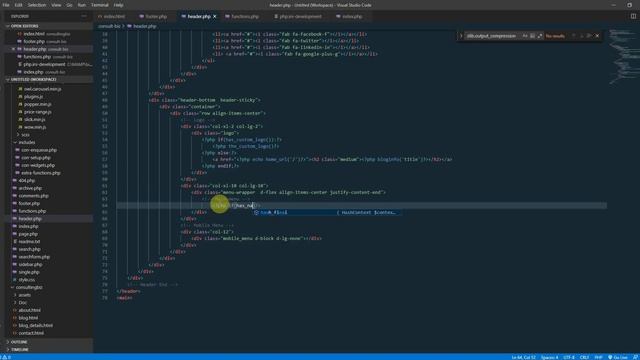Change CRLF end of line sequence

(584, 357)
